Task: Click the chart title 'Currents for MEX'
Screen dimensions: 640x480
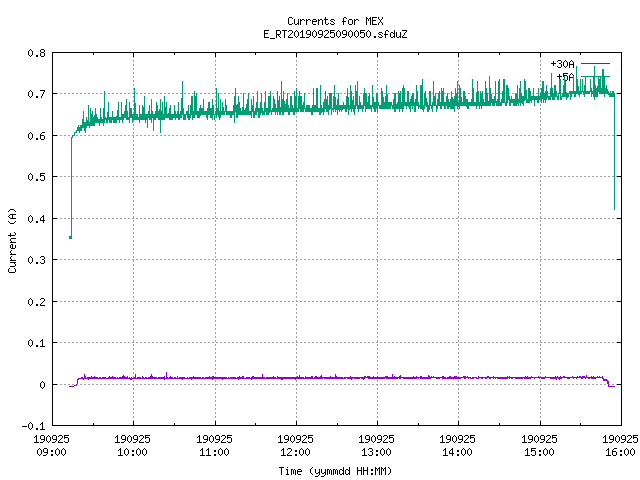Action: 335,21
